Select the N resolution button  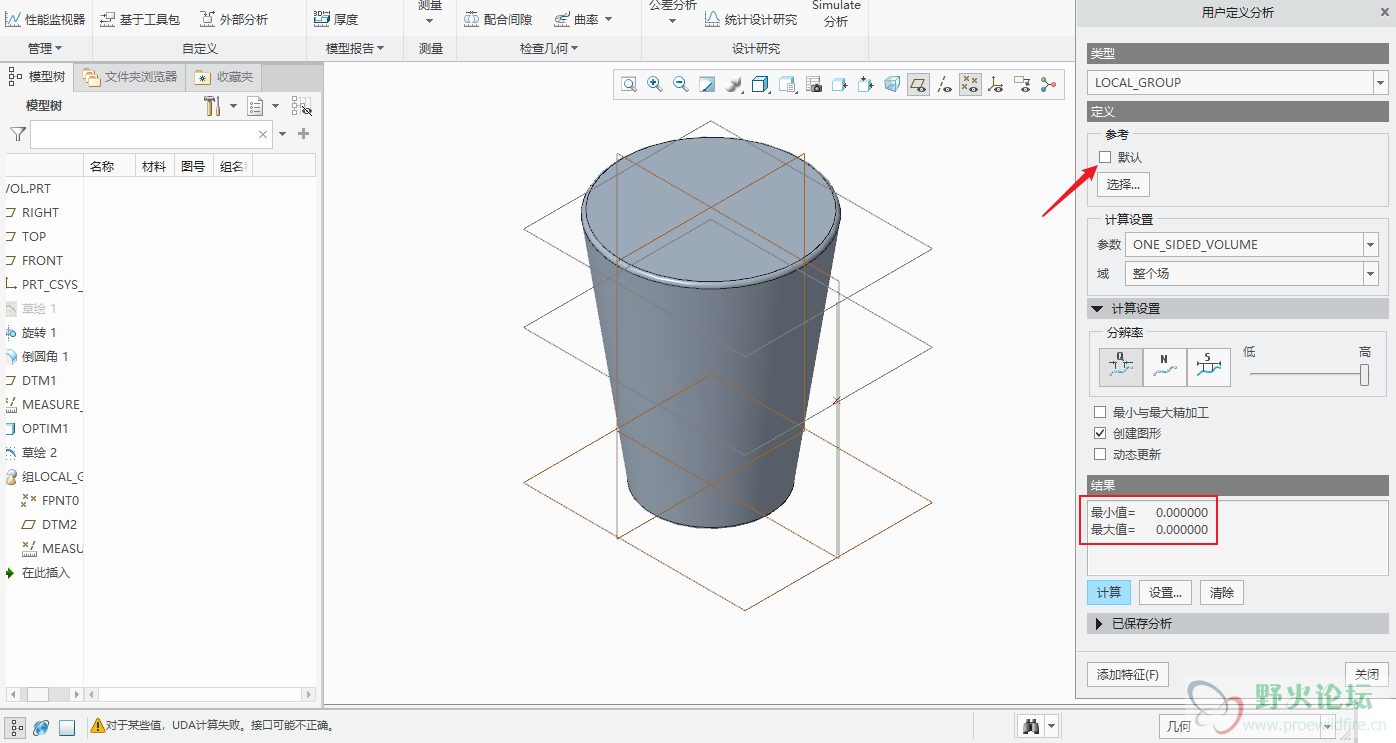pos(1164,367)
